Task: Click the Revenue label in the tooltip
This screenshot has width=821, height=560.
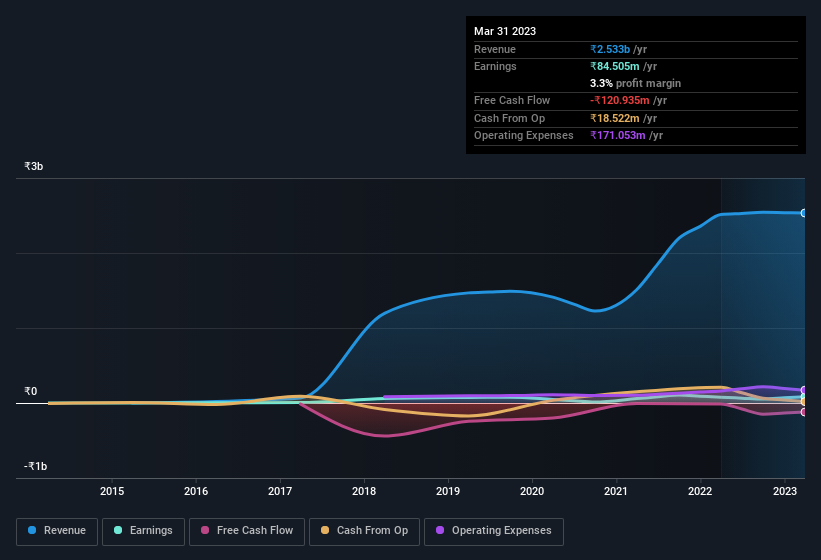Action: tap(495, 49)
